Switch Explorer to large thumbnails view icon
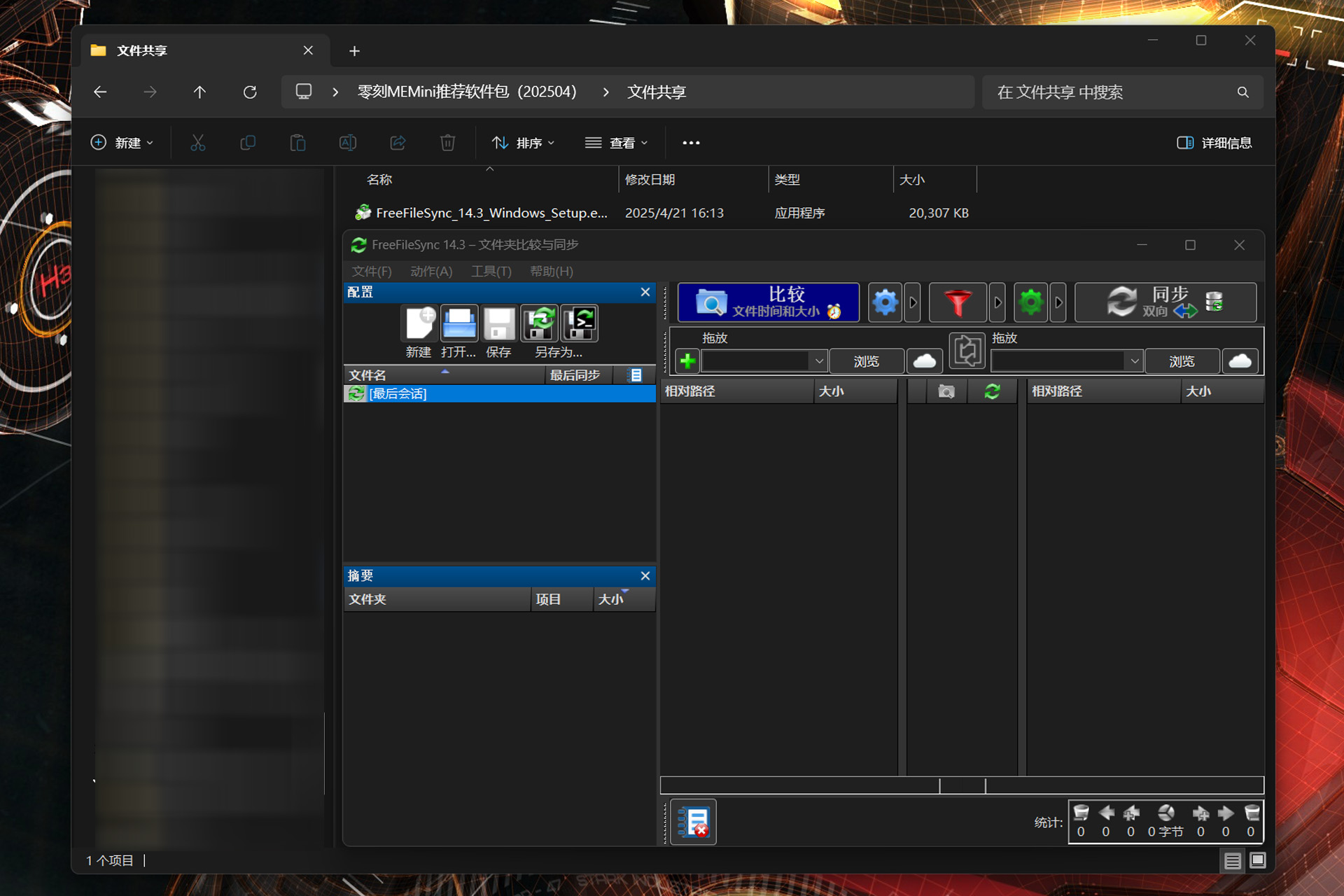The width and height of the screenshot is (1344, 896). point(1258,860)
